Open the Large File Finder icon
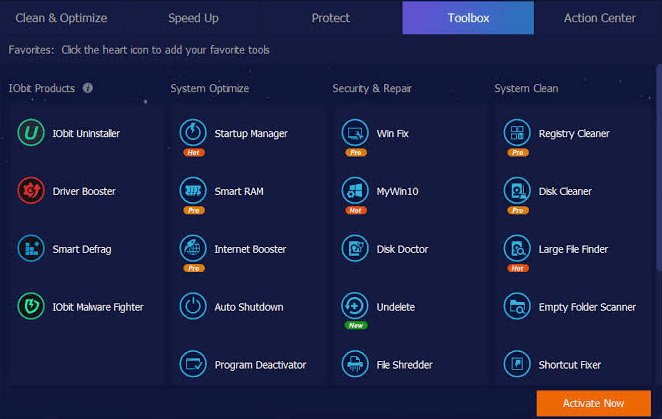The height and width of the screenshot is (419, 662). coord(517,248)
